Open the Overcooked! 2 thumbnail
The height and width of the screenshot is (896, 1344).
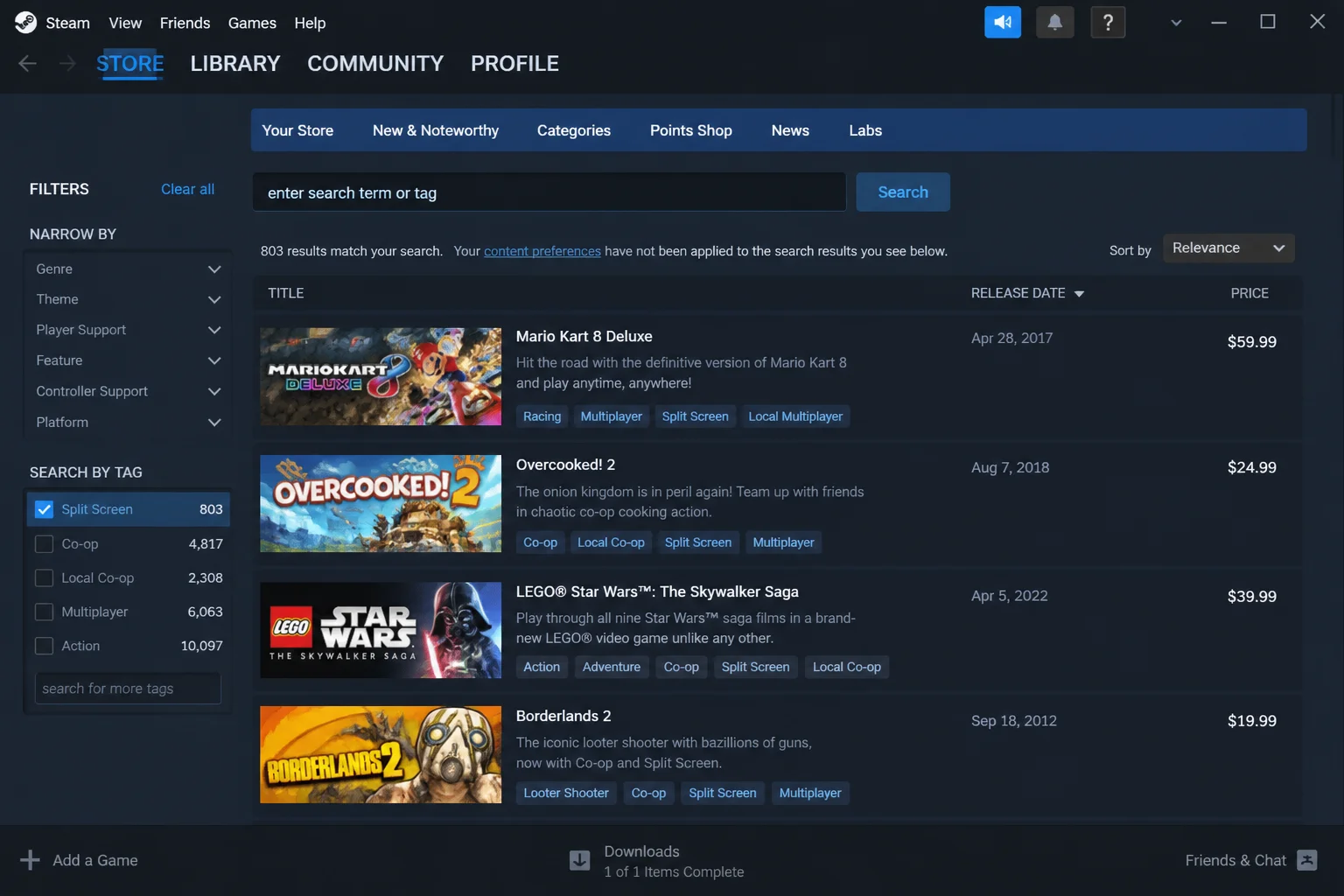[381, 503]
